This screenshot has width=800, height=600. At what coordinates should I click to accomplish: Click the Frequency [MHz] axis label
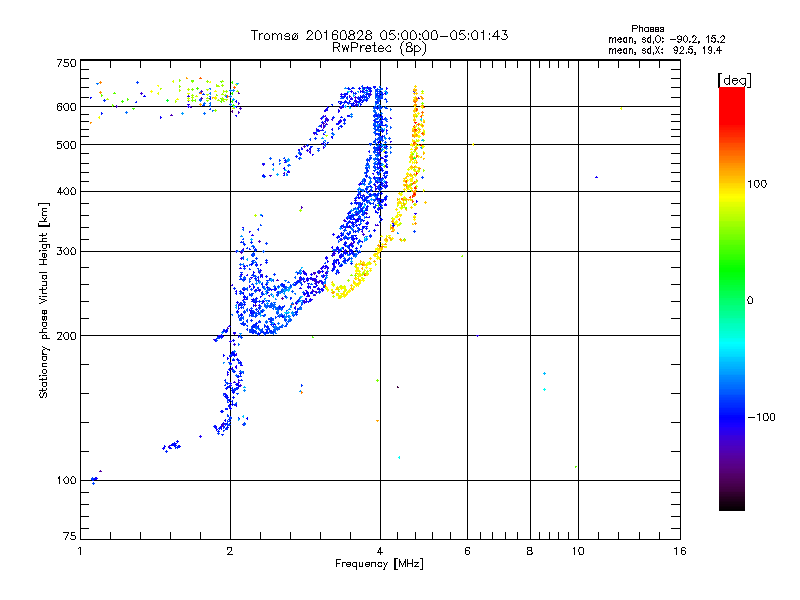[x=379, y=564]
